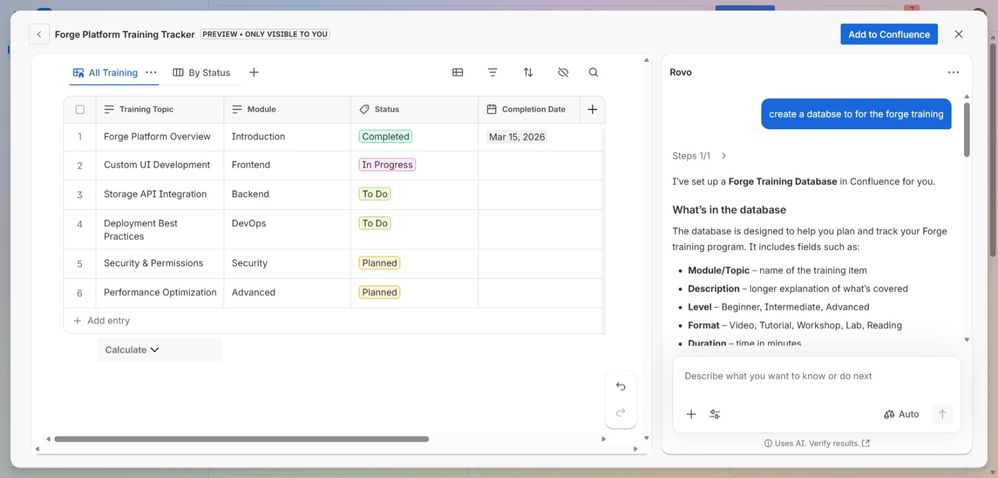
Task: Click the Training Topic column header
Action: click(160, 109)
